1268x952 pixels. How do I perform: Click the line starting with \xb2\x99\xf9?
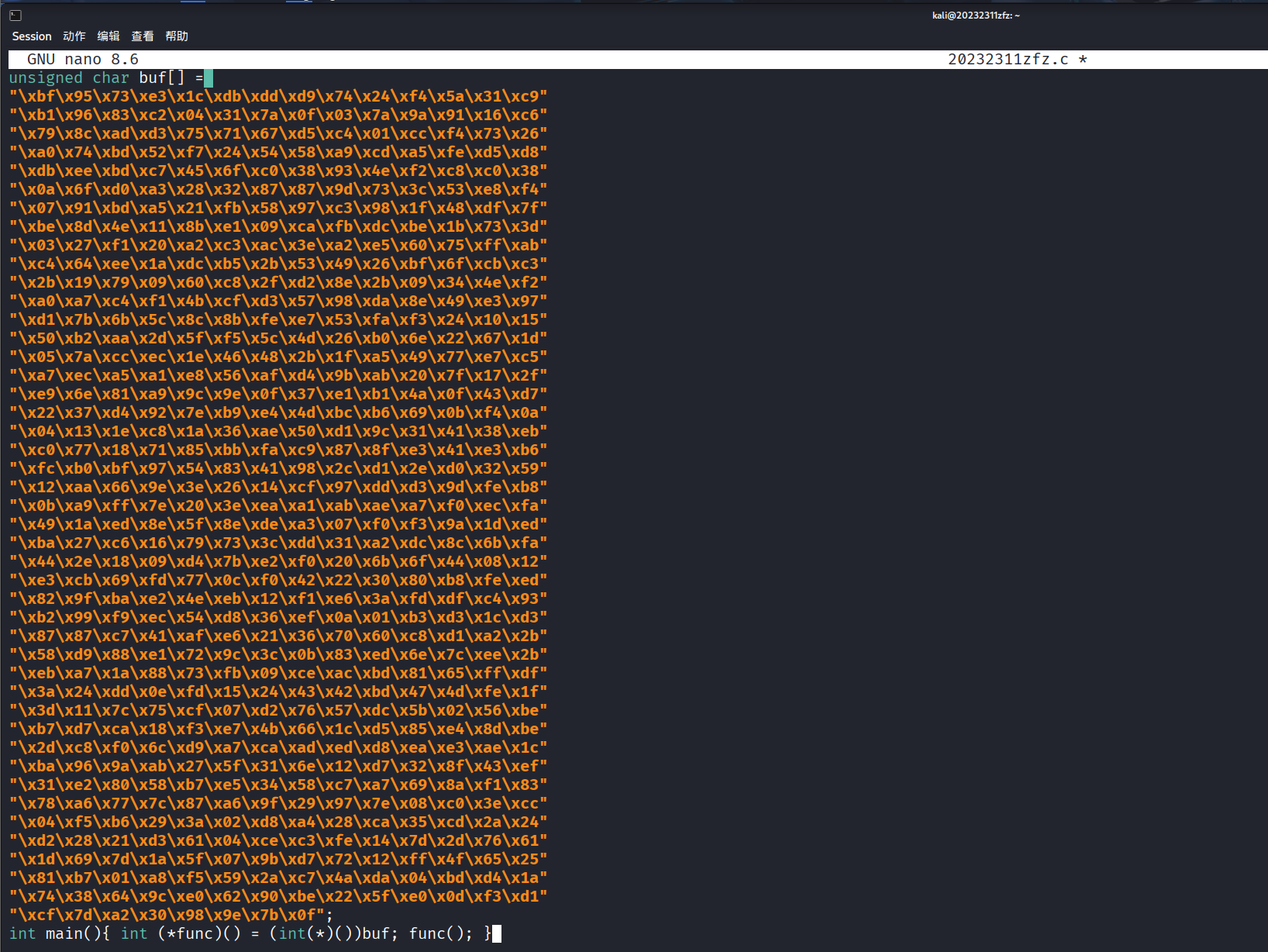click(x=278, y=618)
